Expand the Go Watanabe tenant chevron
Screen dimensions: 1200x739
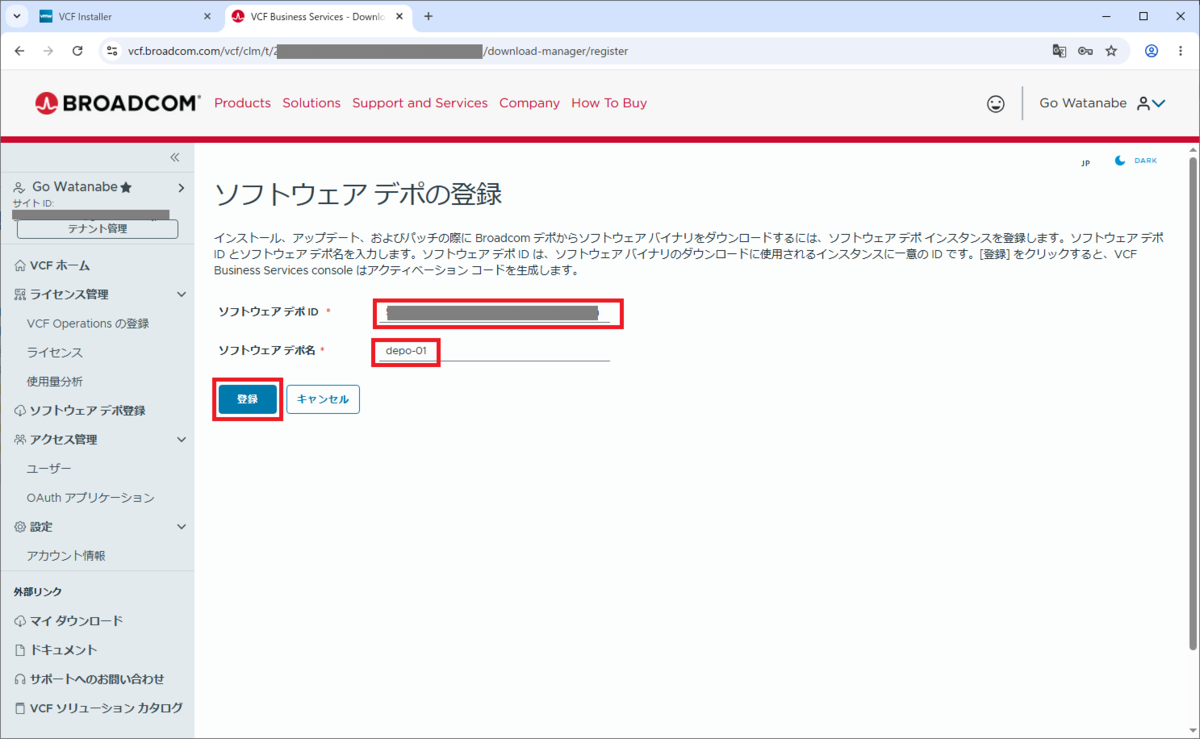pyautogui.click(x=181, y=187)
